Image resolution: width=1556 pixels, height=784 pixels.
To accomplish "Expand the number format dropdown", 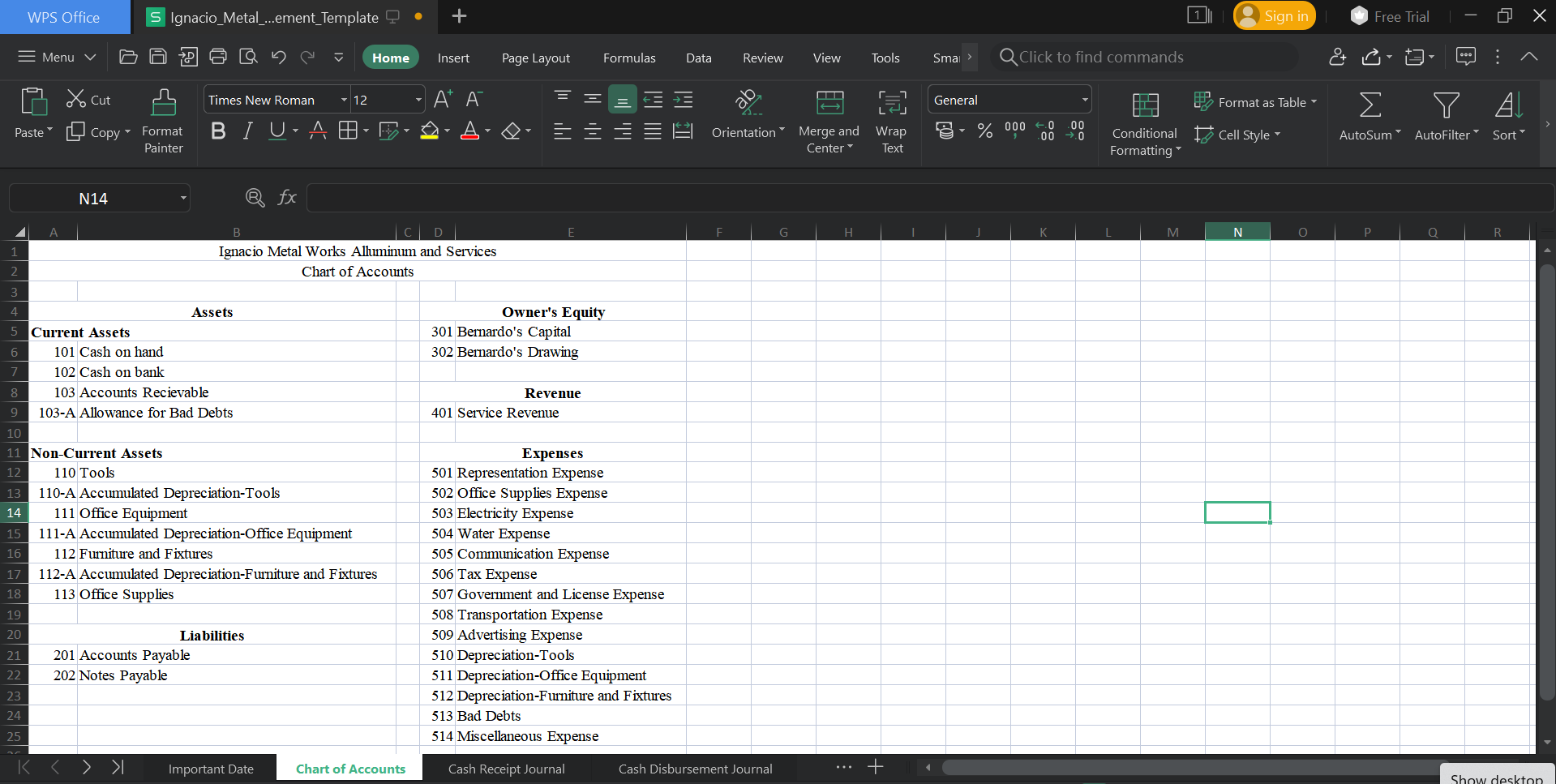I will pos(1084,100).
